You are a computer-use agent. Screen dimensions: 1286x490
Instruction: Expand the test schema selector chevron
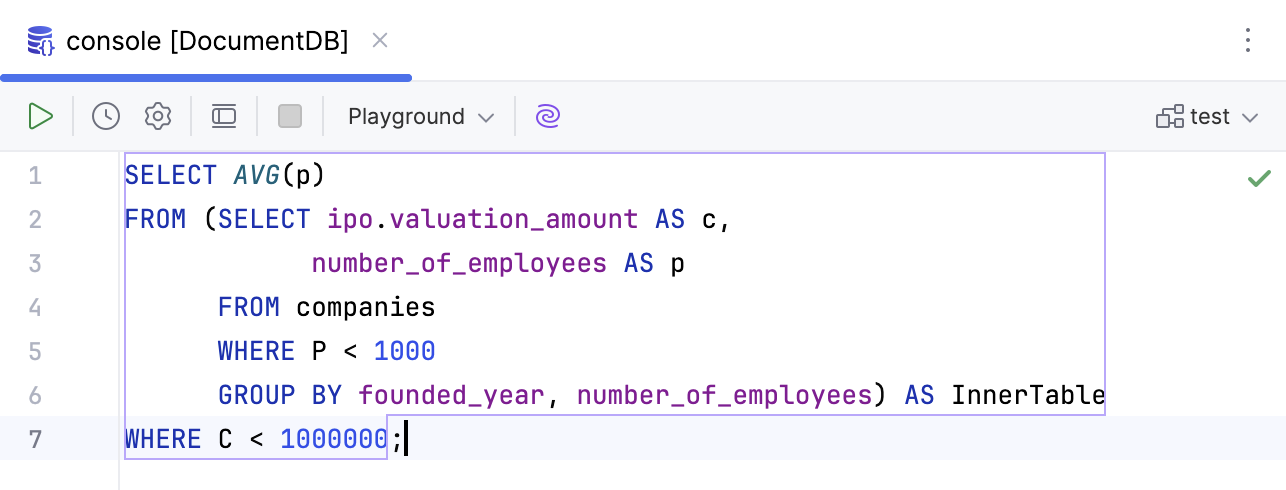pos(1249,118)
